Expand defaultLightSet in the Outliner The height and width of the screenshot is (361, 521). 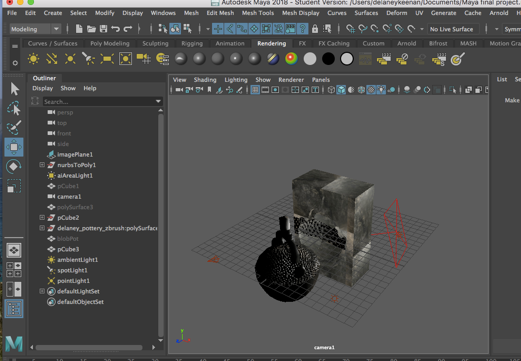tap(42, 291)
